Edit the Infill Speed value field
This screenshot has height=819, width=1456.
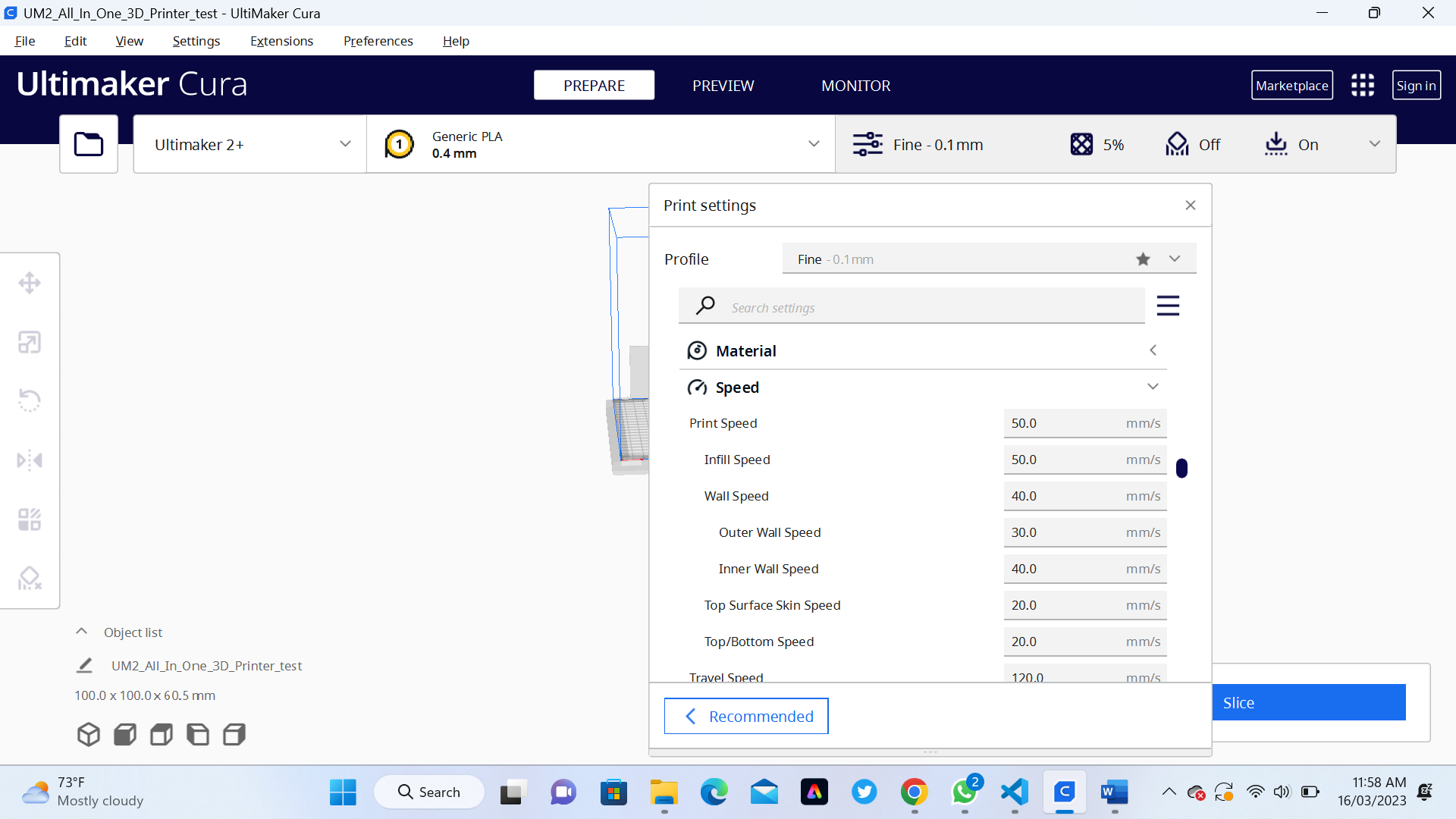click(1084, 460)
